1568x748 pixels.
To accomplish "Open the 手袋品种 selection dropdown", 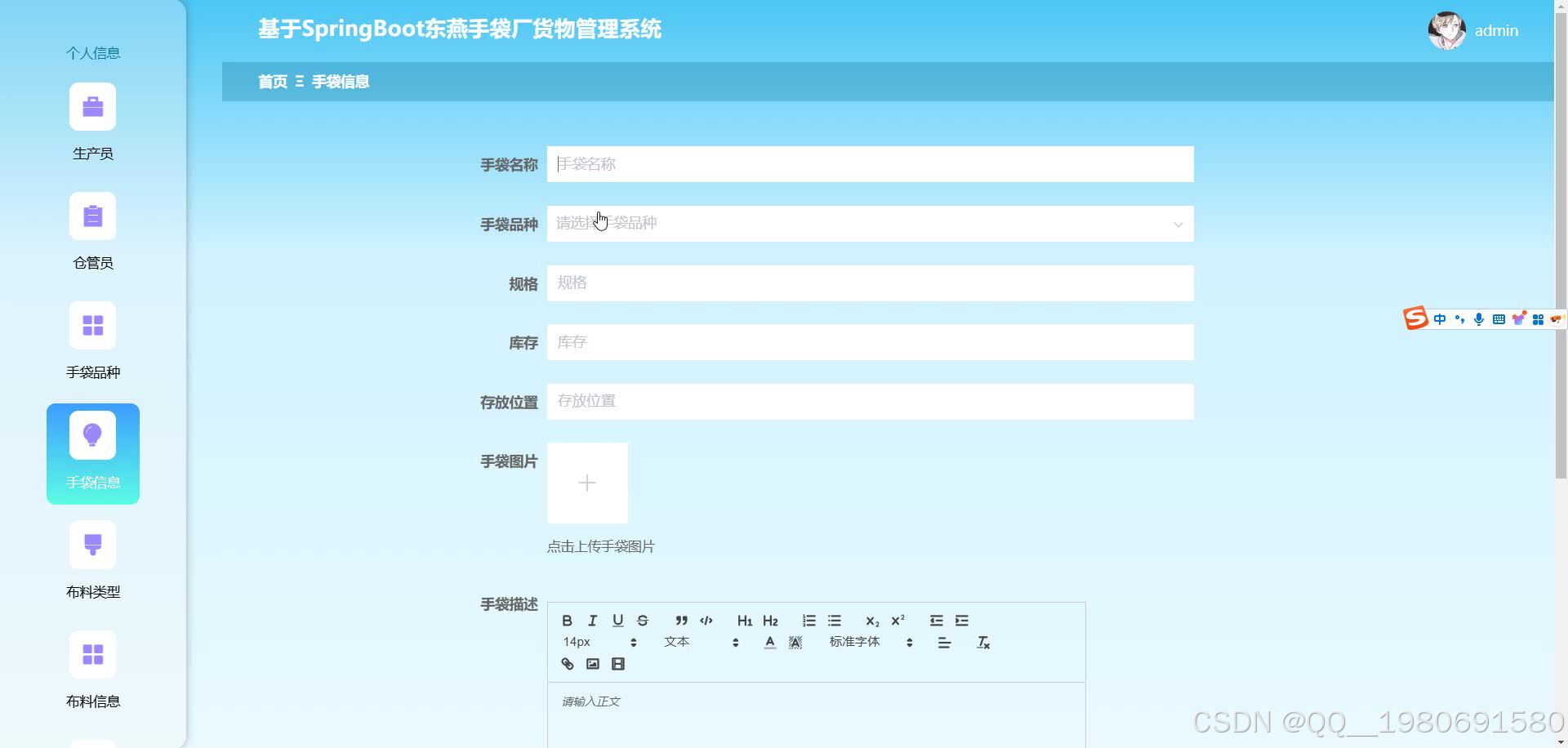I will [870, 223].
